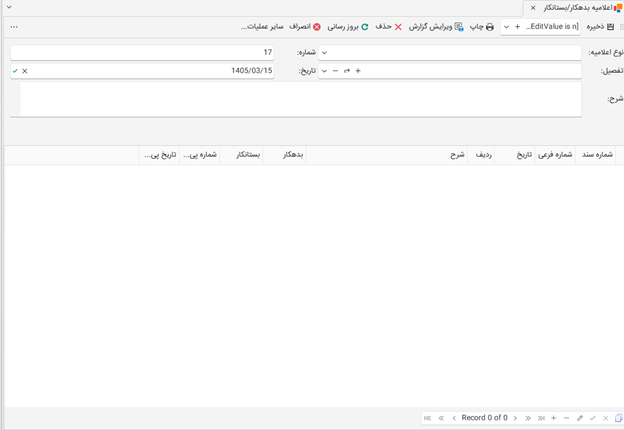The height and width of the screenshot is (430, 624).
Task: Expand the نوع اعلامیه (notice type) dropdown
Action: point(324,53)
